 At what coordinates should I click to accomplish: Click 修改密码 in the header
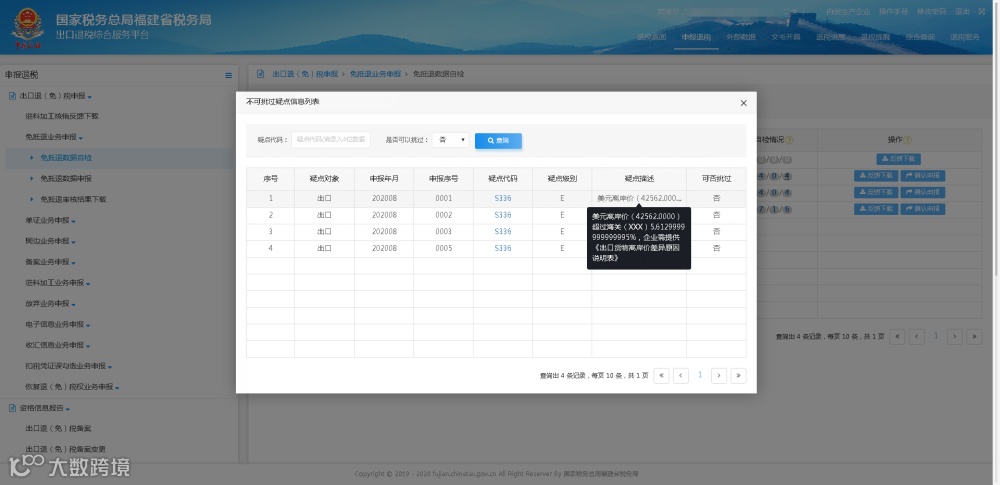click(x=931, y=11)
